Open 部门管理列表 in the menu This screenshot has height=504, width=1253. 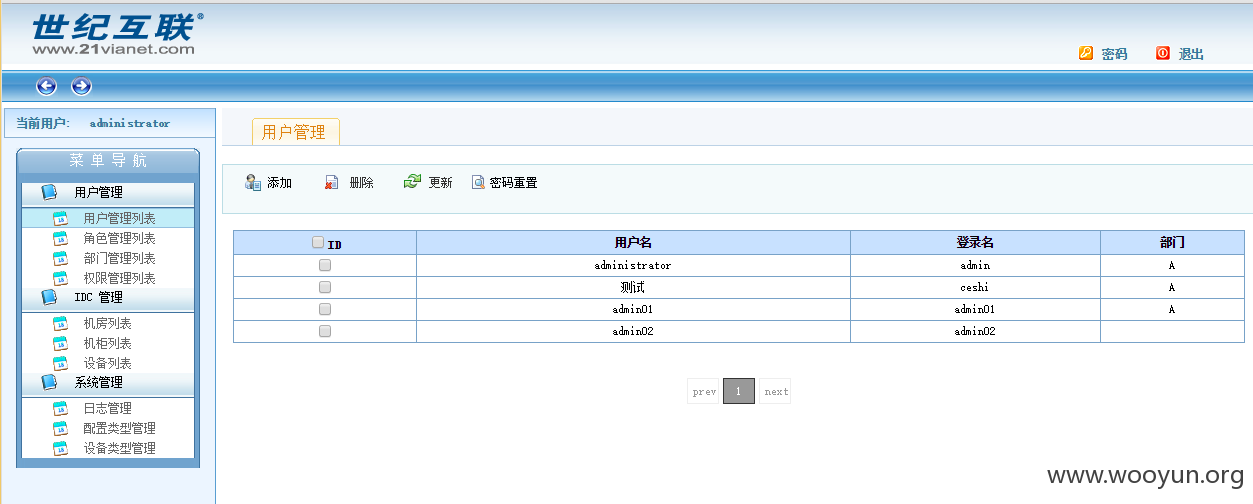pos(119,258)
